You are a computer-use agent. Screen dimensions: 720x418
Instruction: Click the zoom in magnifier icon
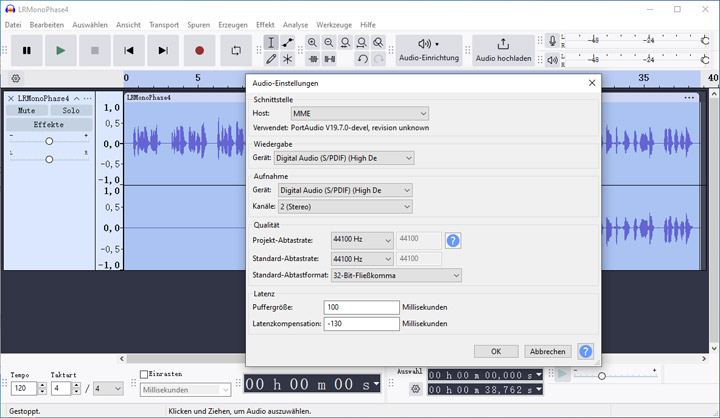click(313, 43)
